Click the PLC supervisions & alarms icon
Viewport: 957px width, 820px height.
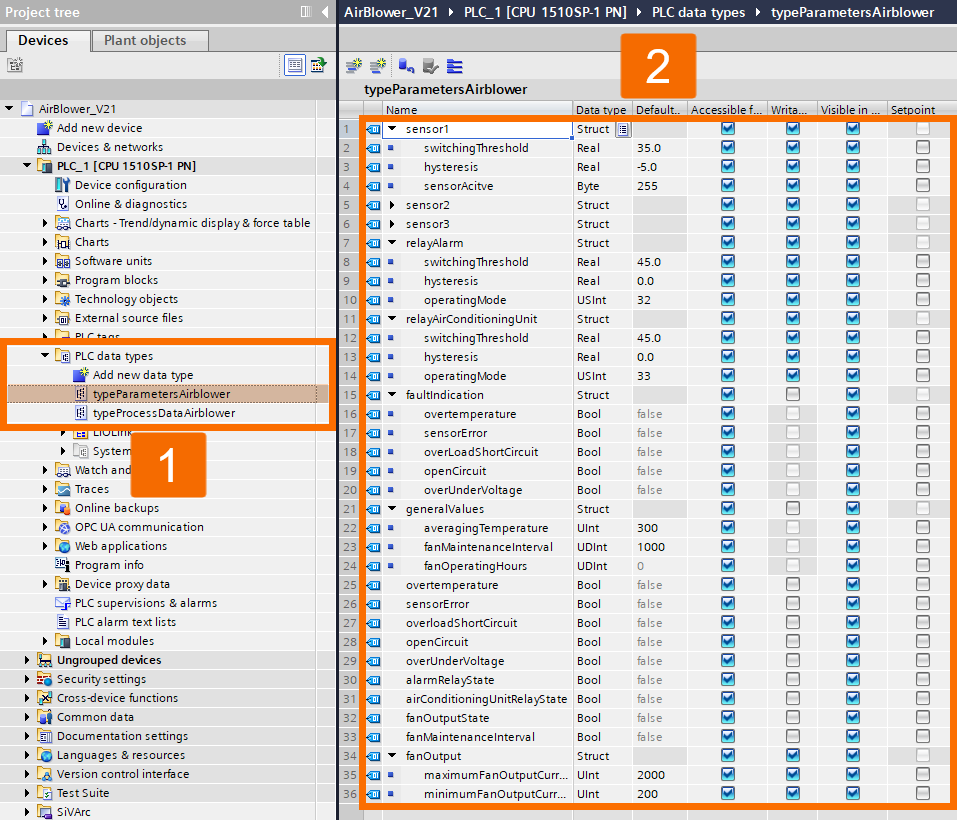(x=62, y=603)
